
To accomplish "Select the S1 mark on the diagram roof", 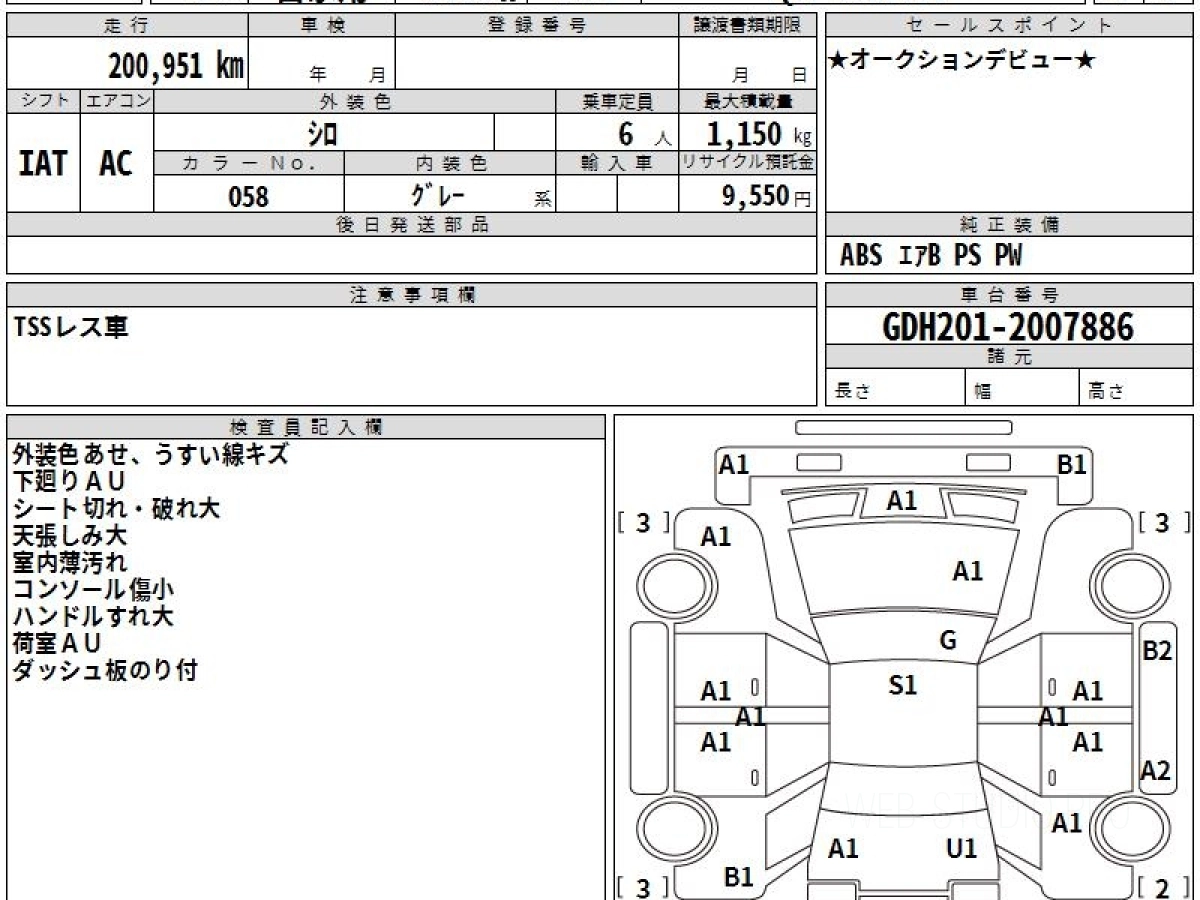I will pyautogui.click(x=903, y=685).
